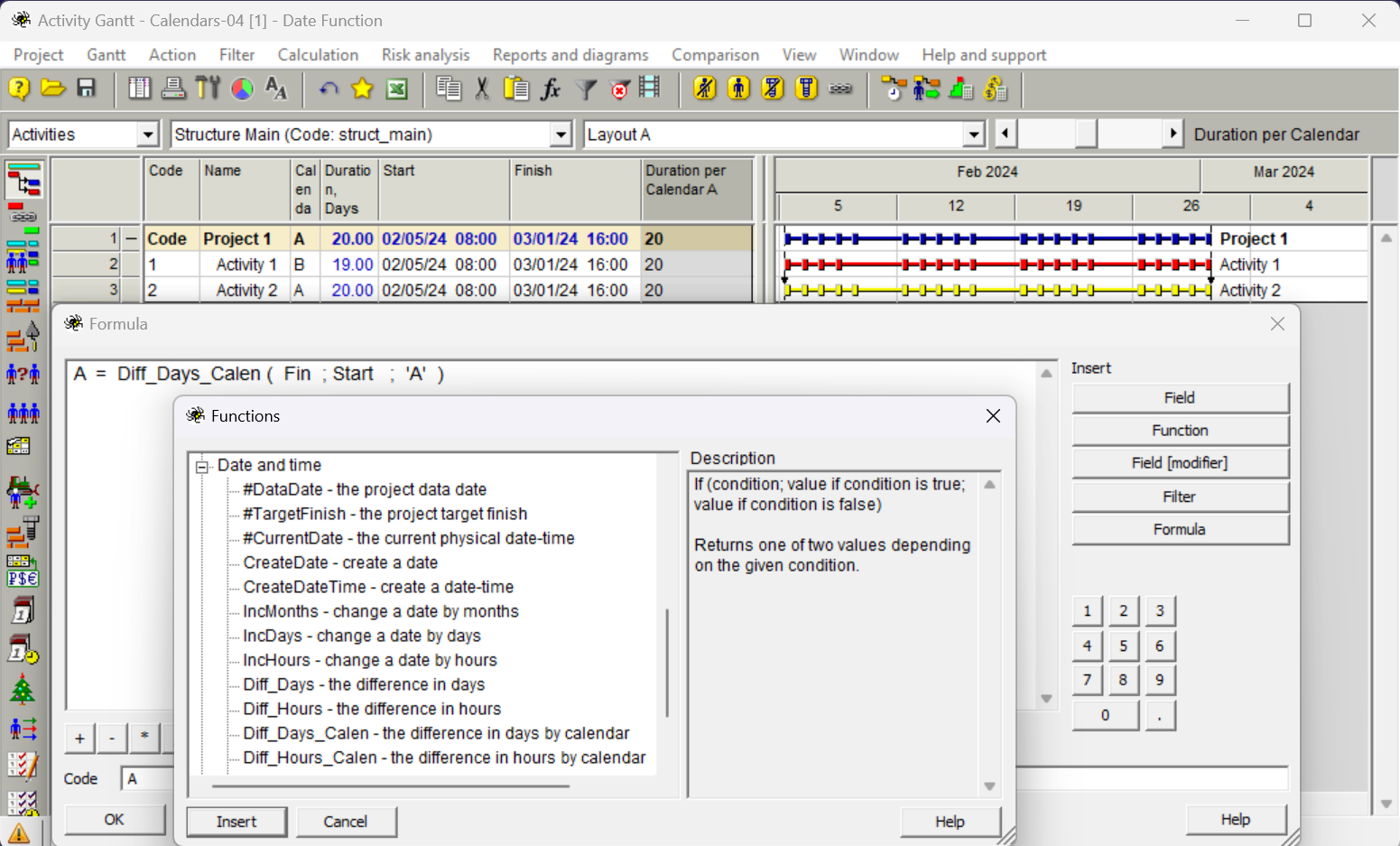Open the Comparison menu
This screenshot has height=846, width=1400.
[x=715, y=55]
